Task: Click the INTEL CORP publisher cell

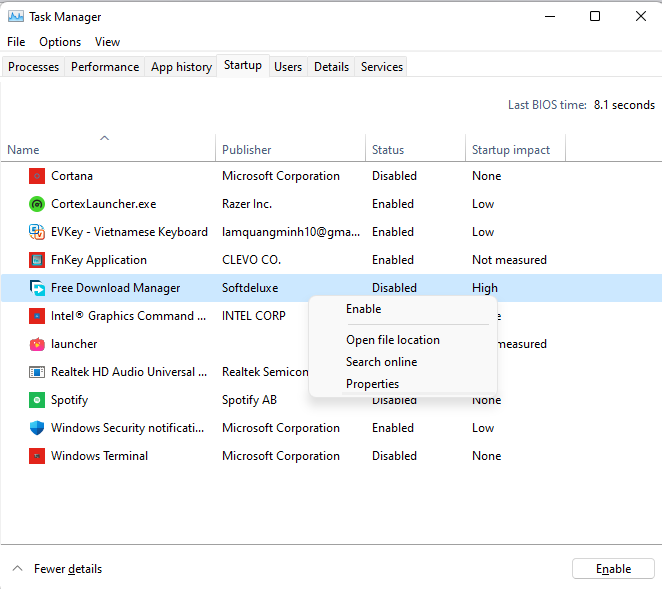Action: pyautogui.click(x=254, y=316)
